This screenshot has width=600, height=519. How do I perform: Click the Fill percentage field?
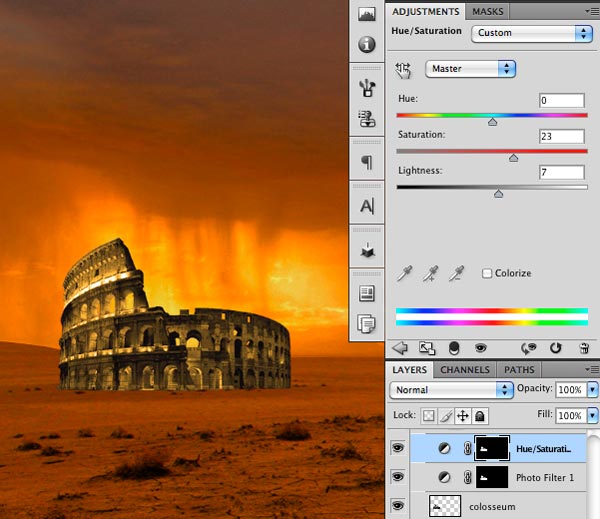(x=571, y=415)
